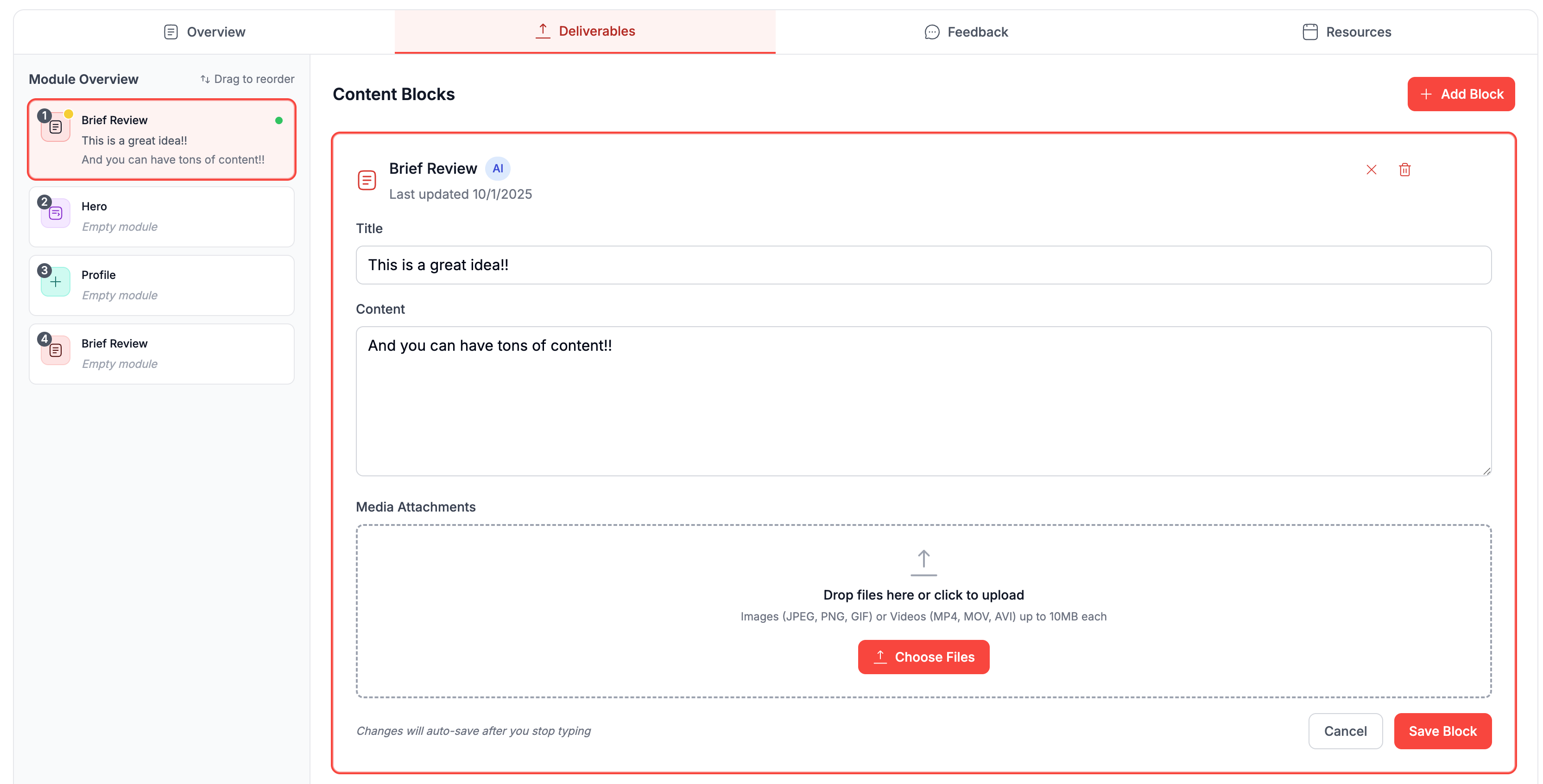
Task: Click the Choose Files button
Action: pos(923,657)
